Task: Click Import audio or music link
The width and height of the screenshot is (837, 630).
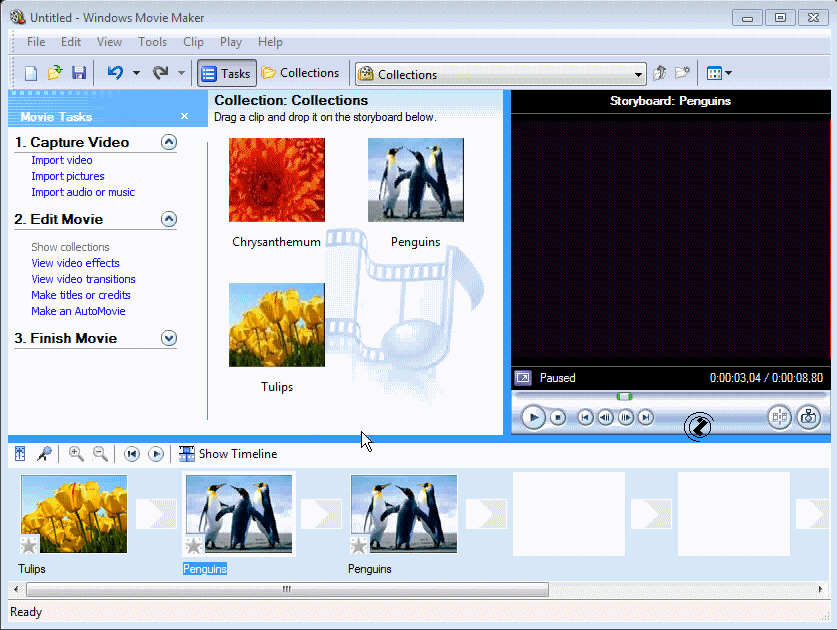Action: point(83,192)
